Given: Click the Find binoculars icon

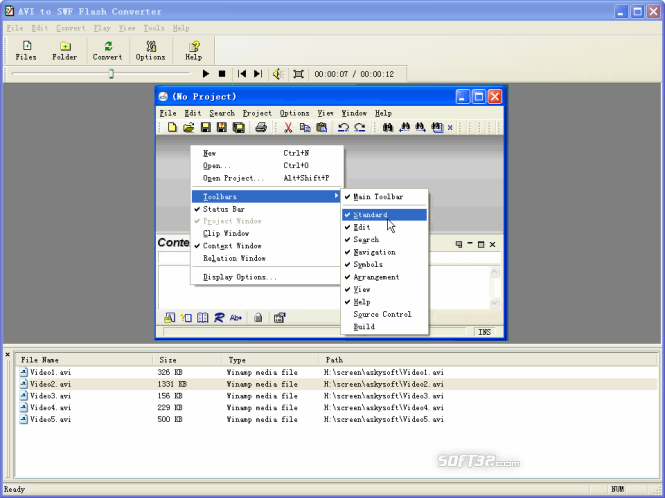Looking at the screenshot, I should tap(388, 127).
